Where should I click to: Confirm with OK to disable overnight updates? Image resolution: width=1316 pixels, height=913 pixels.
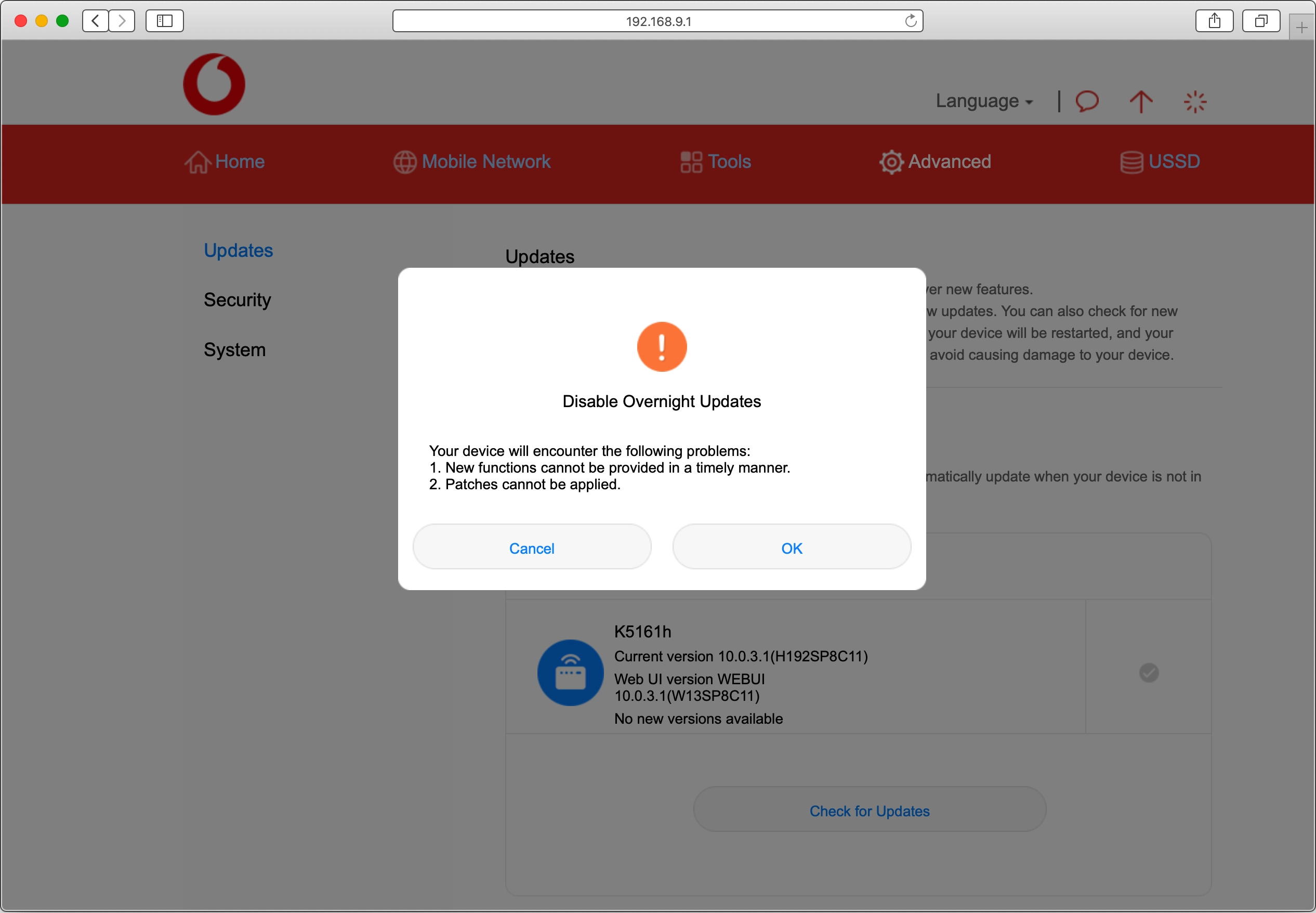pyautogui.click(x=791, y=547)
